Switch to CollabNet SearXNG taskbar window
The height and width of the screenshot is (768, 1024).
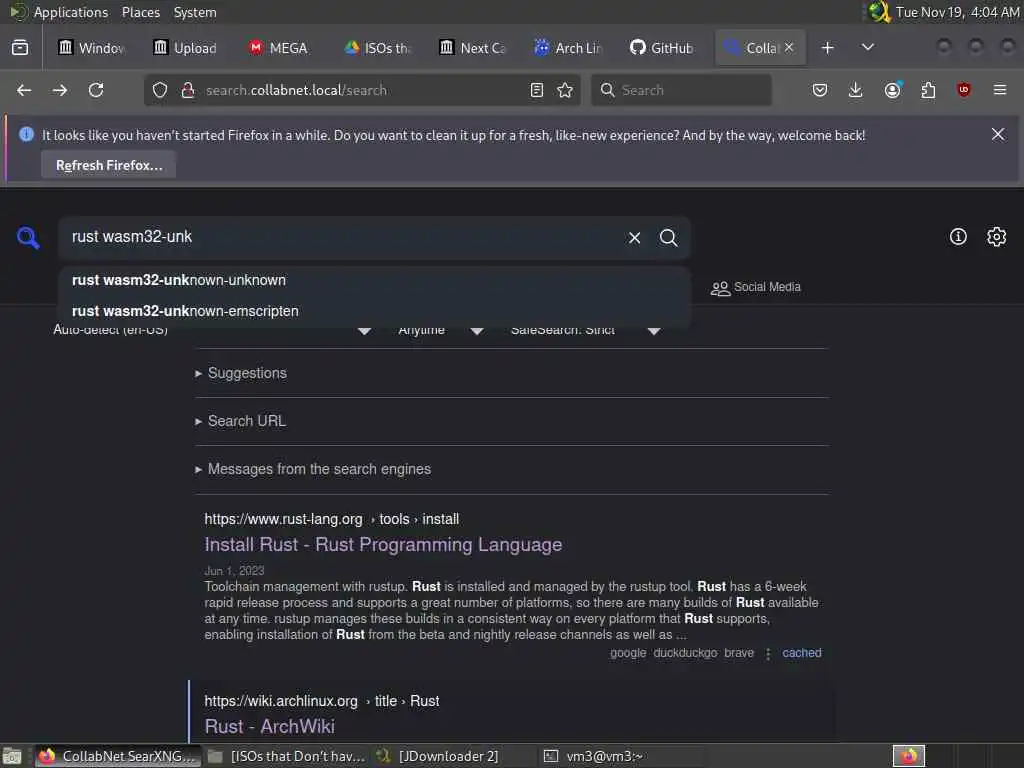click(118, 756)
